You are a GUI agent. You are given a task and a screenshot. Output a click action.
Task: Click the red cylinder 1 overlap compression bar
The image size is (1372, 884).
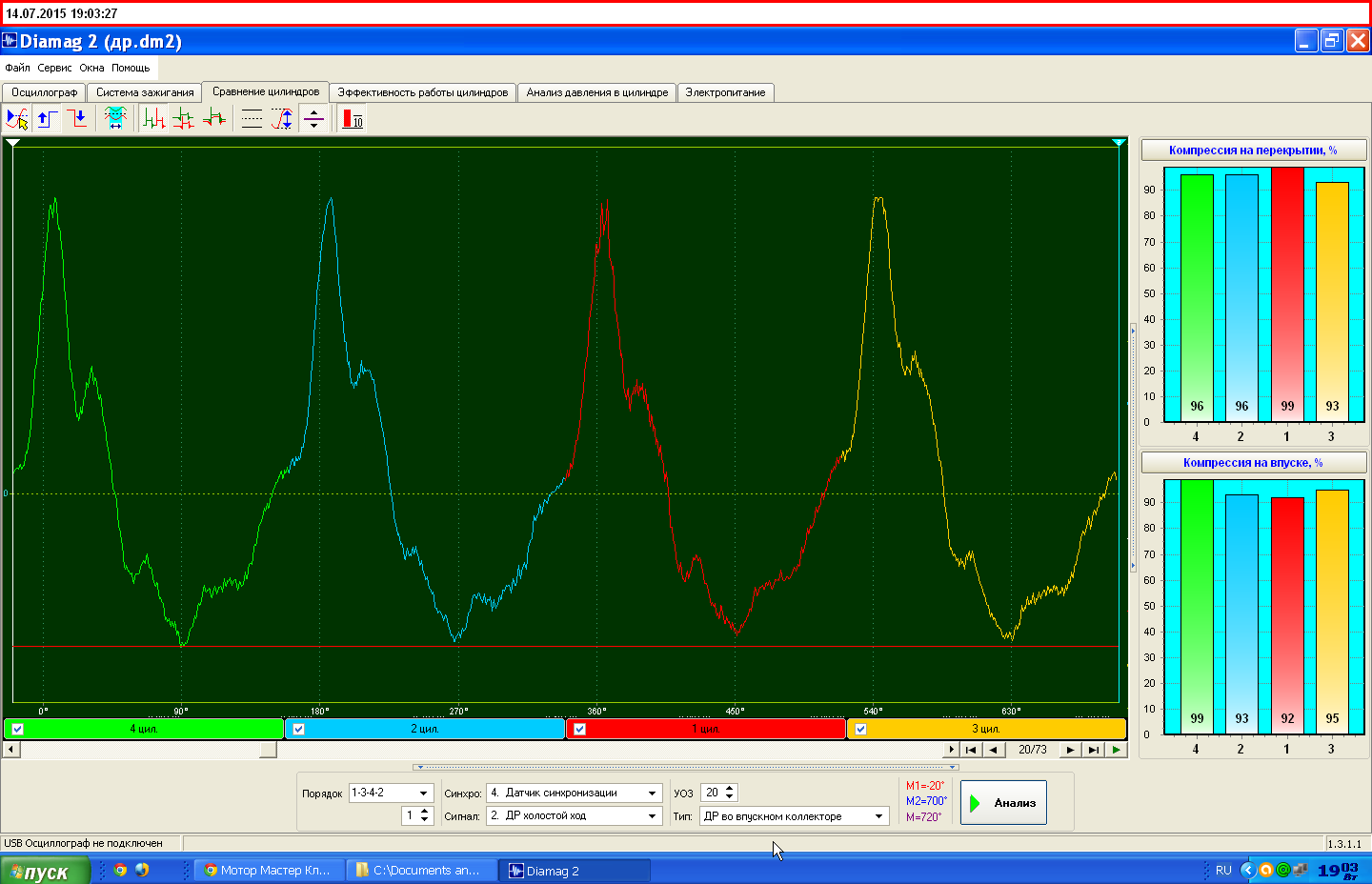coord(1287,294)
